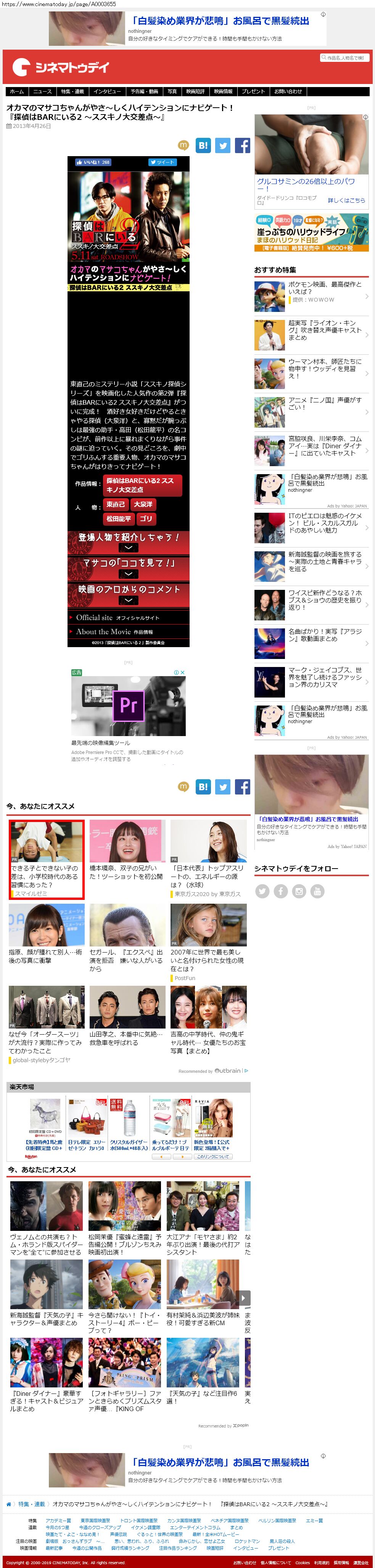Expand the 登場人物を紹介しちゃう! section
Image resolution: width=375 pixels, height=1568 pixels.
click(128, 542)
